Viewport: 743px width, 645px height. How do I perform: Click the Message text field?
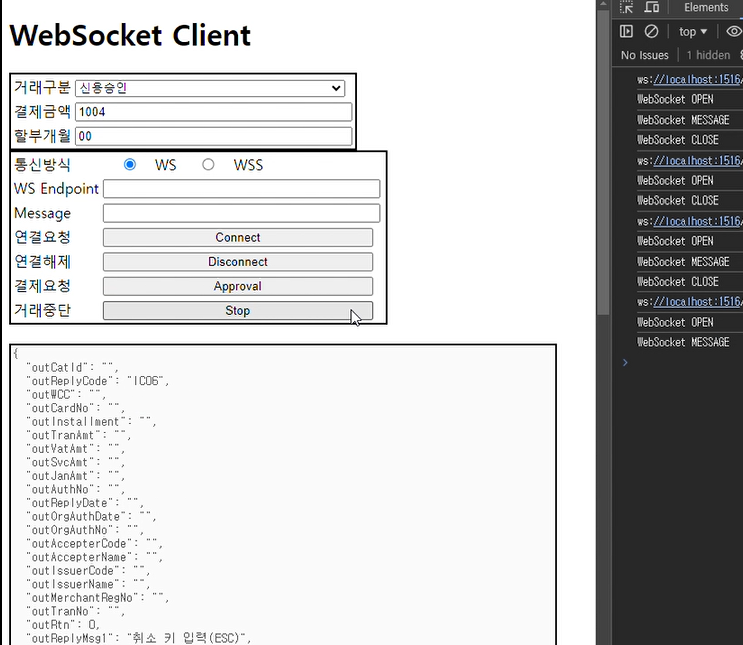(x=241, y=213)
